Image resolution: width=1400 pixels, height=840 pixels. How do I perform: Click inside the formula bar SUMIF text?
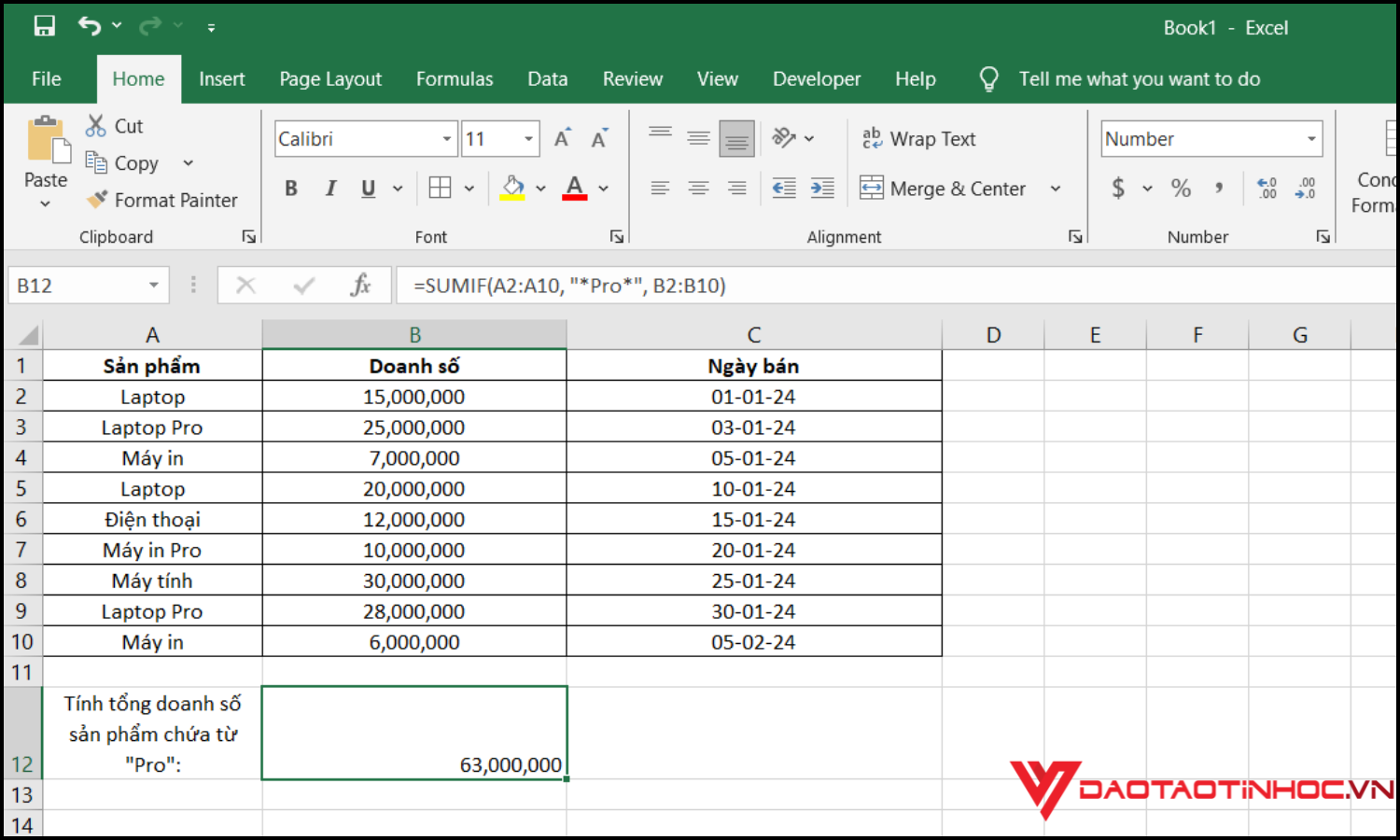(x=569, y=286)
